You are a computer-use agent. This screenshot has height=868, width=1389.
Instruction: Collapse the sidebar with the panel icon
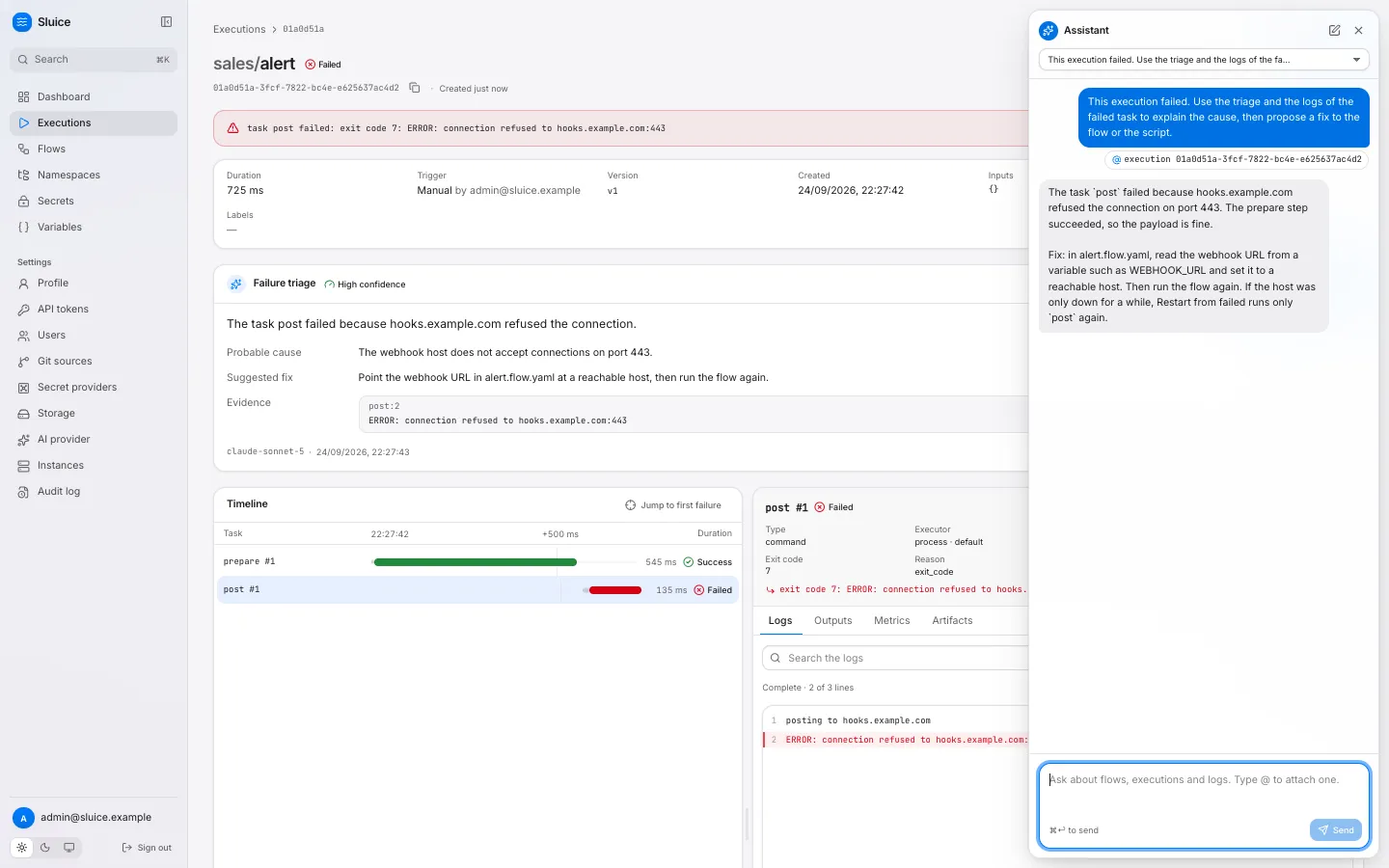click(x=166, y=22)
